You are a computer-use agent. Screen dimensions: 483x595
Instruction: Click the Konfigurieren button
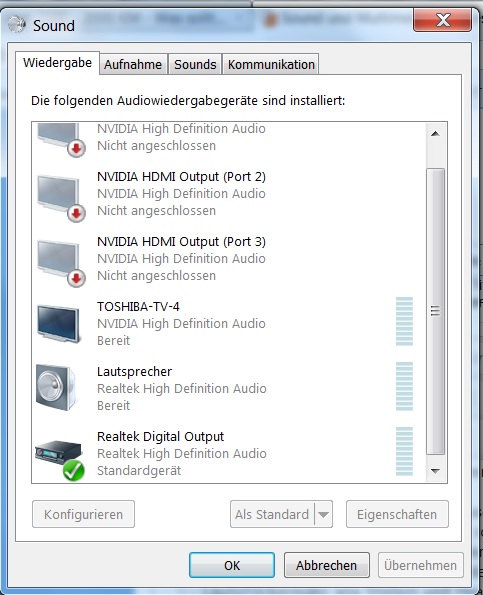[83, 514]
